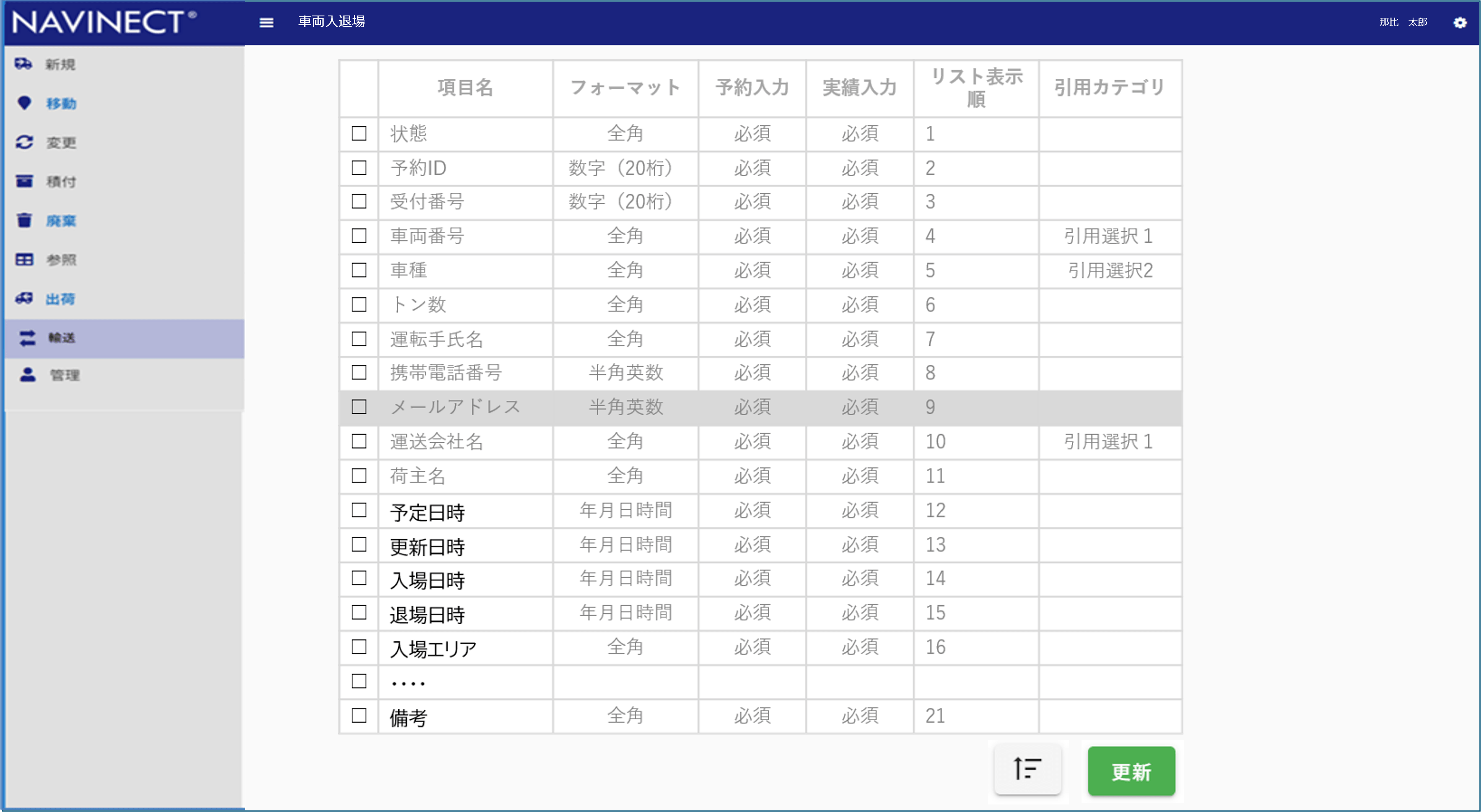Check the 備考 row checkbox
Screen dimensions: 1481x812
point(359,716)
